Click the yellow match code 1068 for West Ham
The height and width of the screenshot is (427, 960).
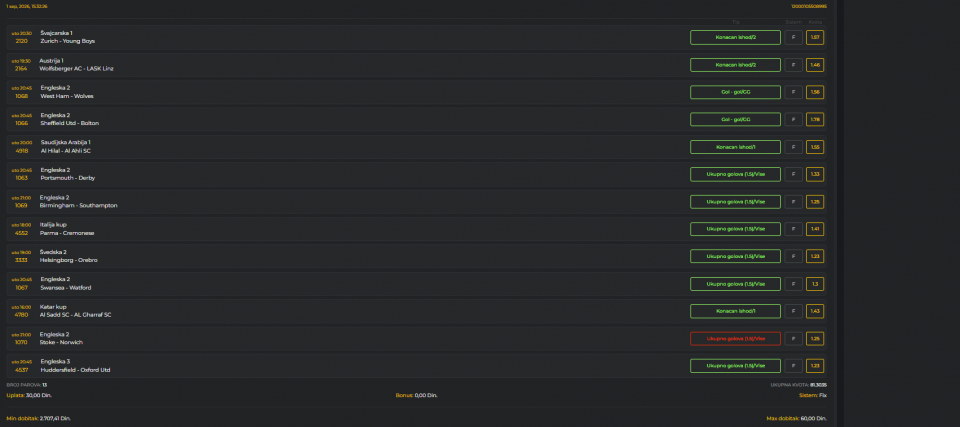[x=21, y=96]
